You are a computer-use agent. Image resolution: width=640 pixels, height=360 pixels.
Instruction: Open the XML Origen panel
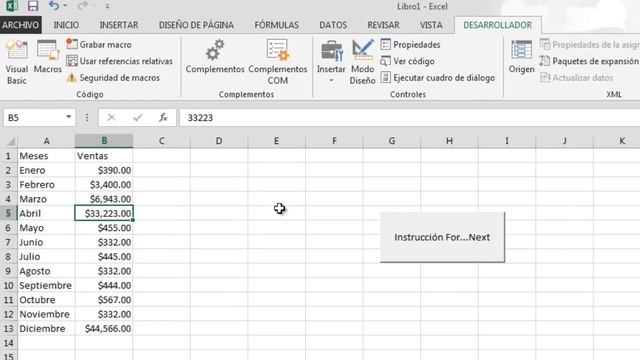click(521, 57)
